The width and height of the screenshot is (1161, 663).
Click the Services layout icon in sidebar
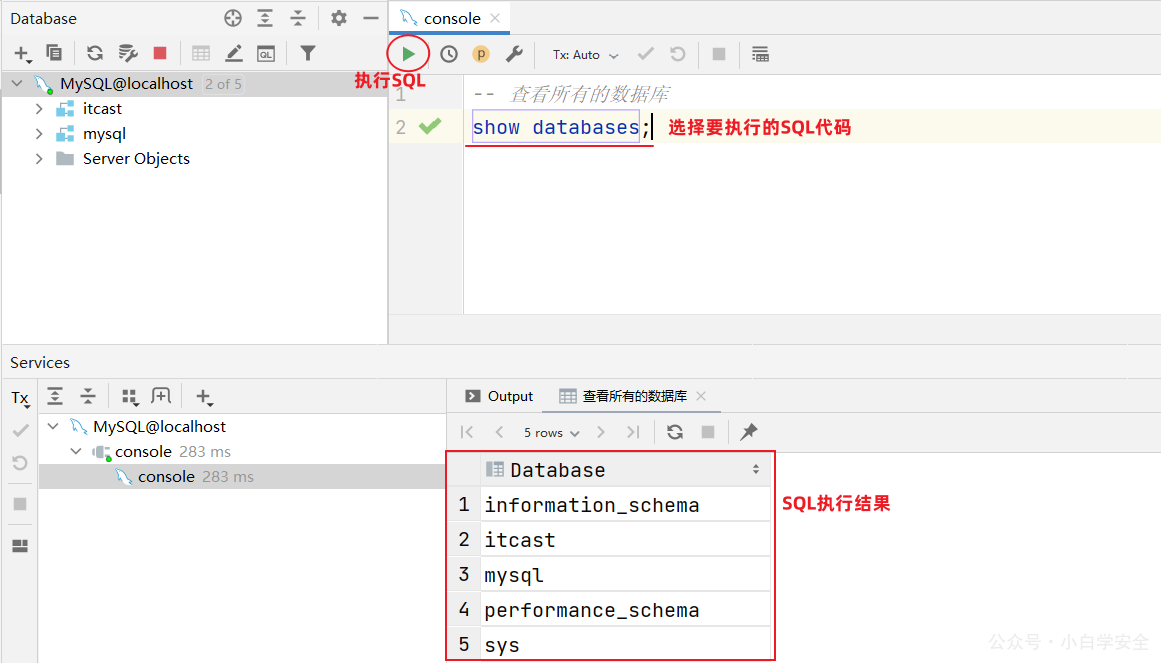pos(20,546)
